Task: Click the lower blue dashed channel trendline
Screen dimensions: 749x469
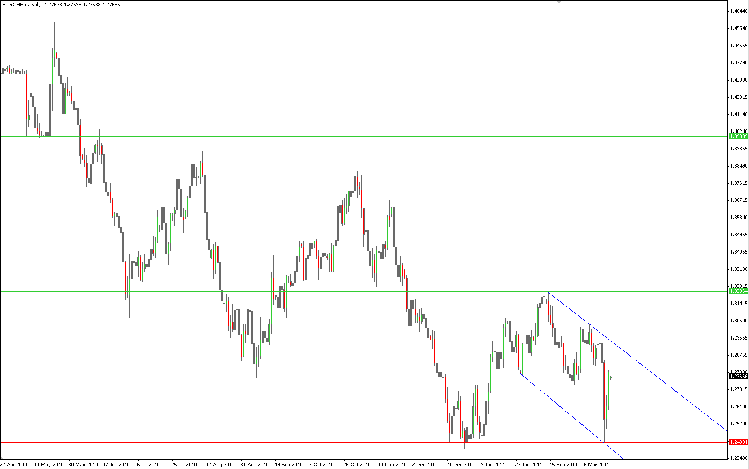Action: tap(571, 416)
